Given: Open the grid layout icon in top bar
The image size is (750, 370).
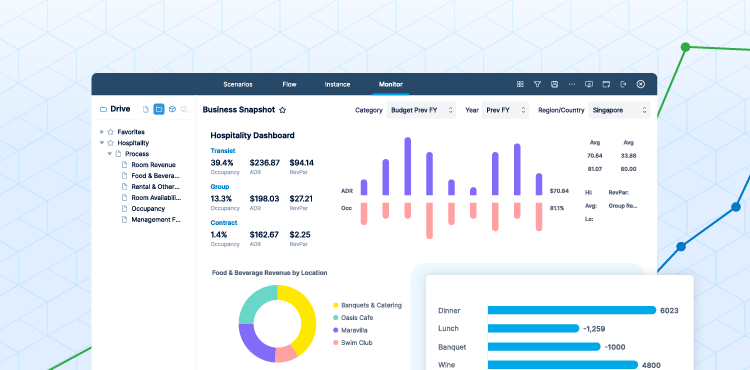Looking at the screenshot, I should (x=520, y=84).
